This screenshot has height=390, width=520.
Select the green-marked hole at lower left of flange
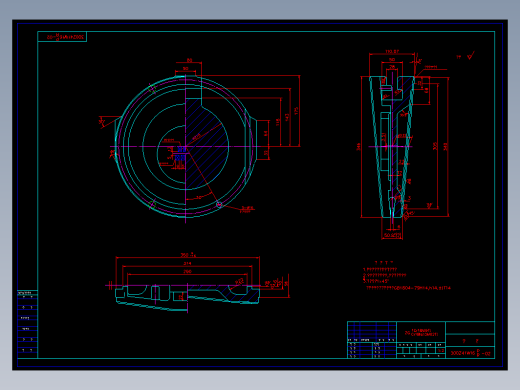[x=152, y=204]
